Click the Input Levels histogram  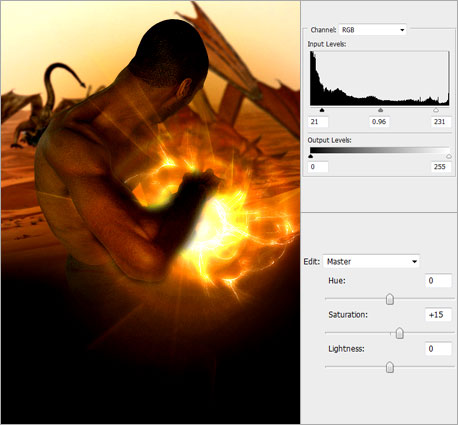pos(380,78)
